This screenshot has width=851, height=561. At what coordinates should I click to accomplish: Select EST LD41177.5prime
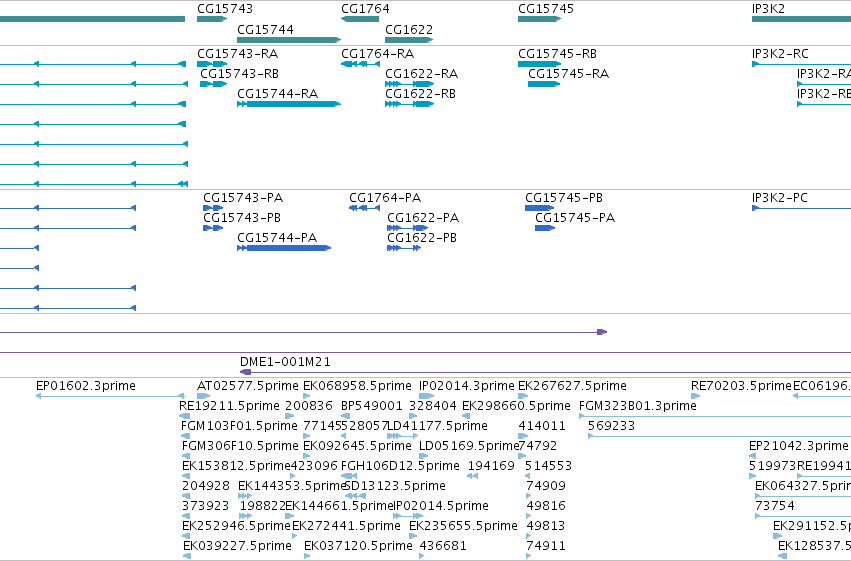[x=437, y=426]
